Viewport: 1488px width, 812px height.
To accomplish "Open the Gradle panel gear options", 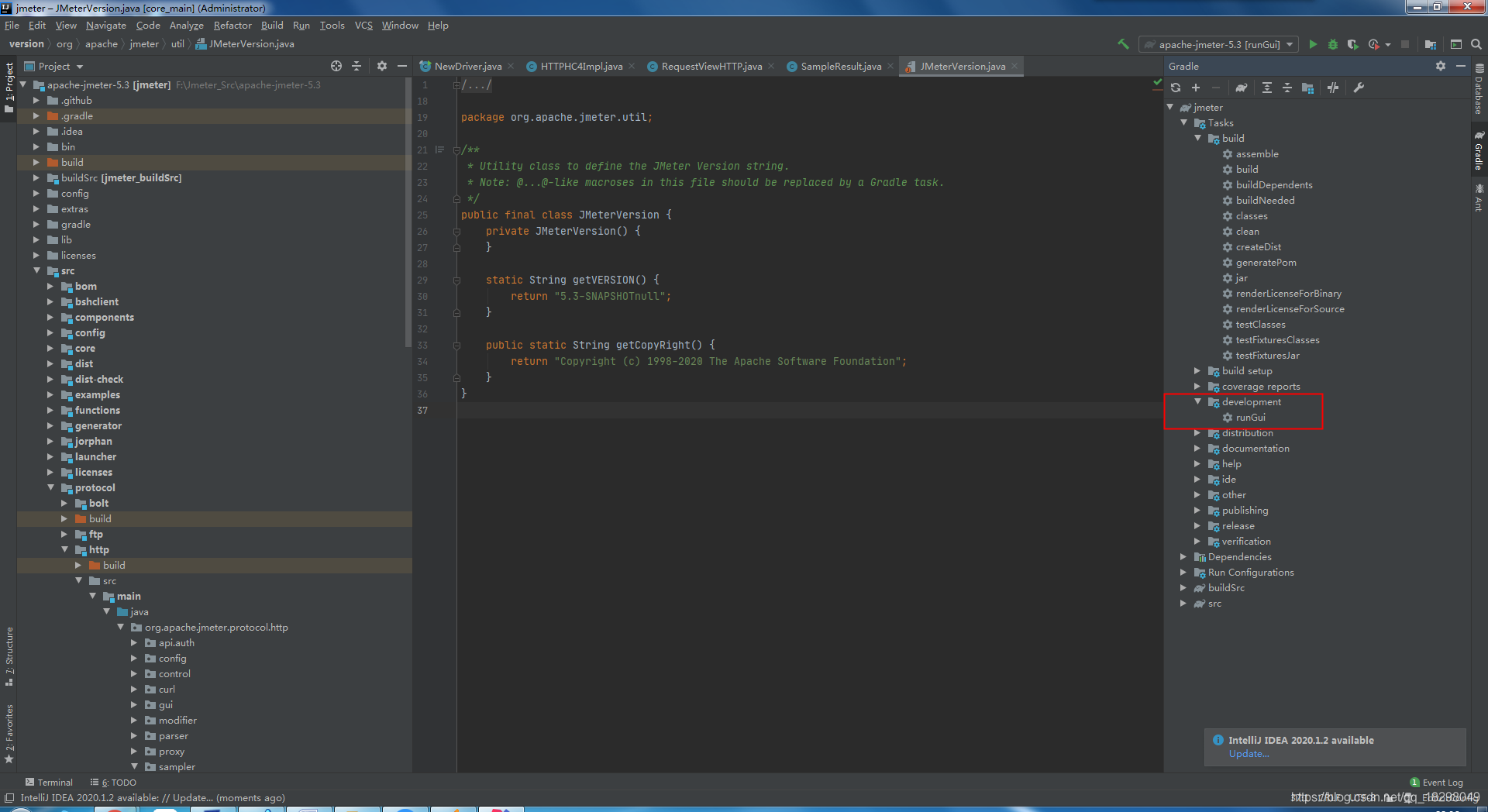I will (1441, 66).
